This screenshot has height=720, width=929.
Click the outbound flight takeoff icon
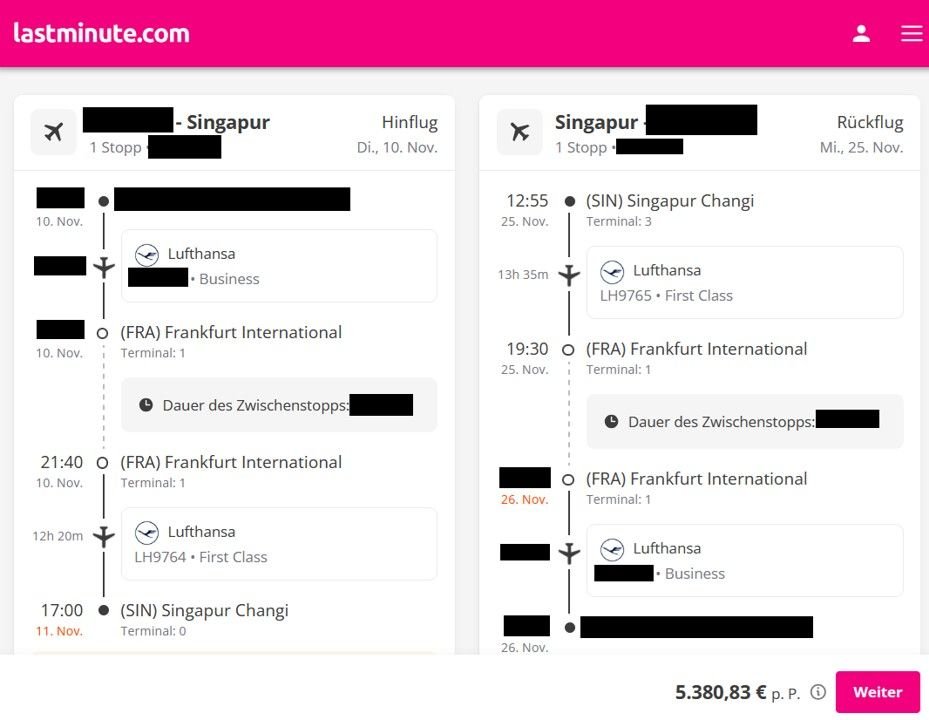(x=54, y=132)
